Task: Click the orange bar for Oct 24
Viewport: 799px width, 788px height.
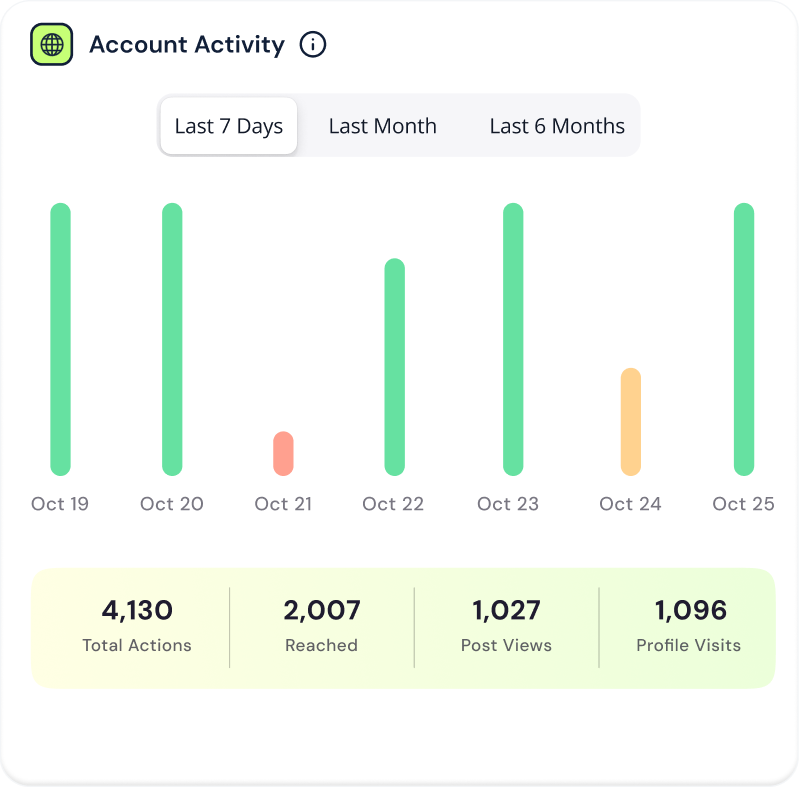Action: 630,421
